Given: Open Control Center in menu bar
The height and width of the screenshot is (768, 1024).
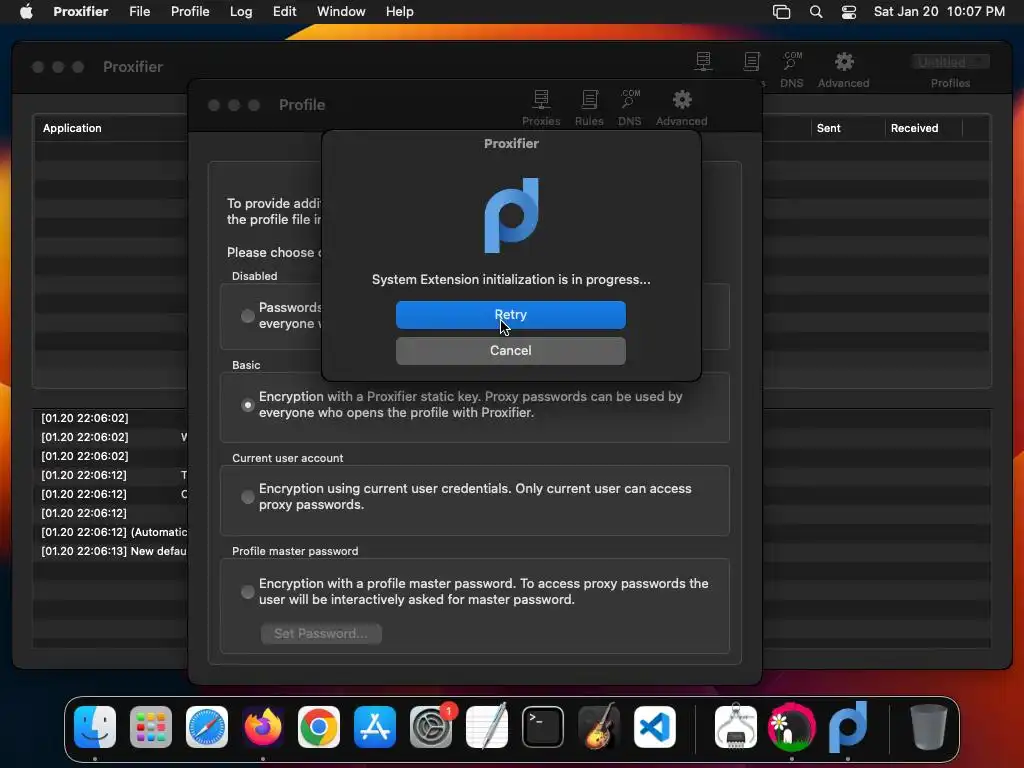Looking at the screenshot, I should [849, 12].
